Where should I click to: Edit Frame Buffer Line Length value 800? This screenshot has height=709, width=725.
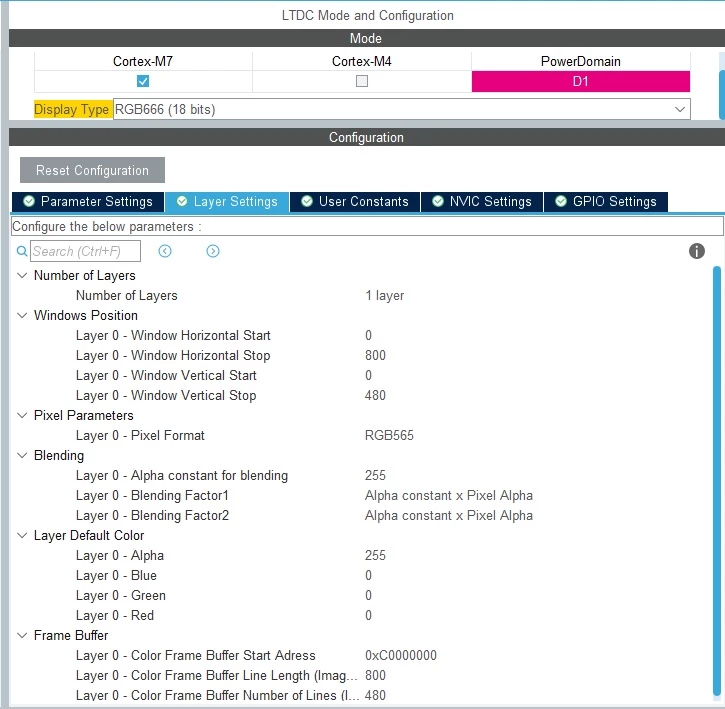[x=375, y=676]
